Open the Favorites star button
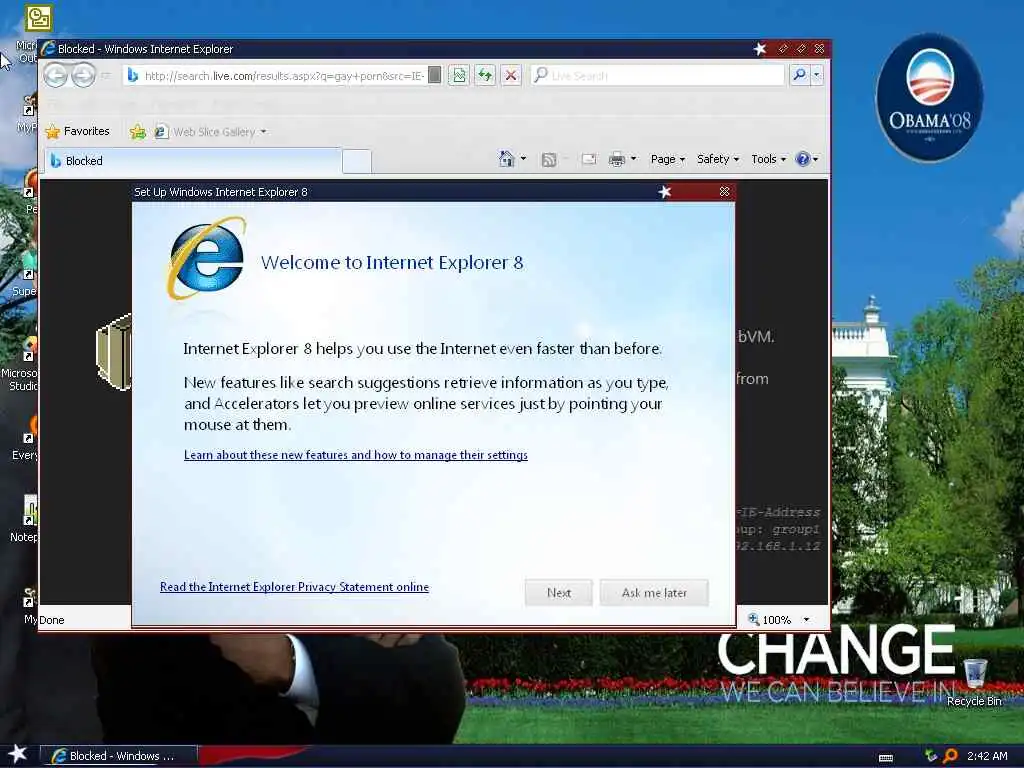 77,131
